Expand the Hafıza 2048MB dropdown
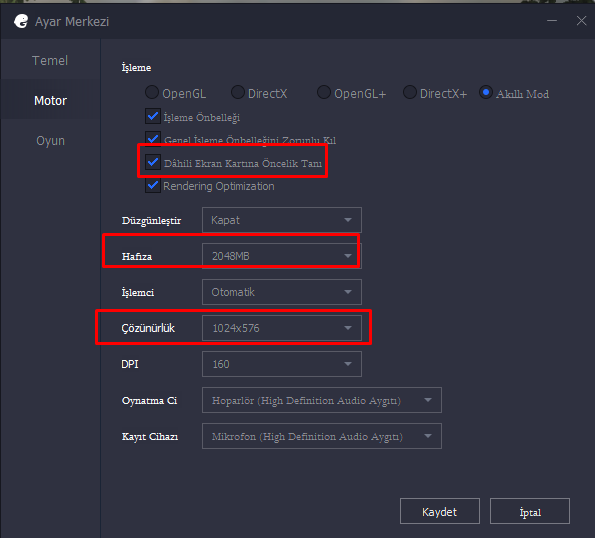This screenshot has width=595, height=538. 282,256
